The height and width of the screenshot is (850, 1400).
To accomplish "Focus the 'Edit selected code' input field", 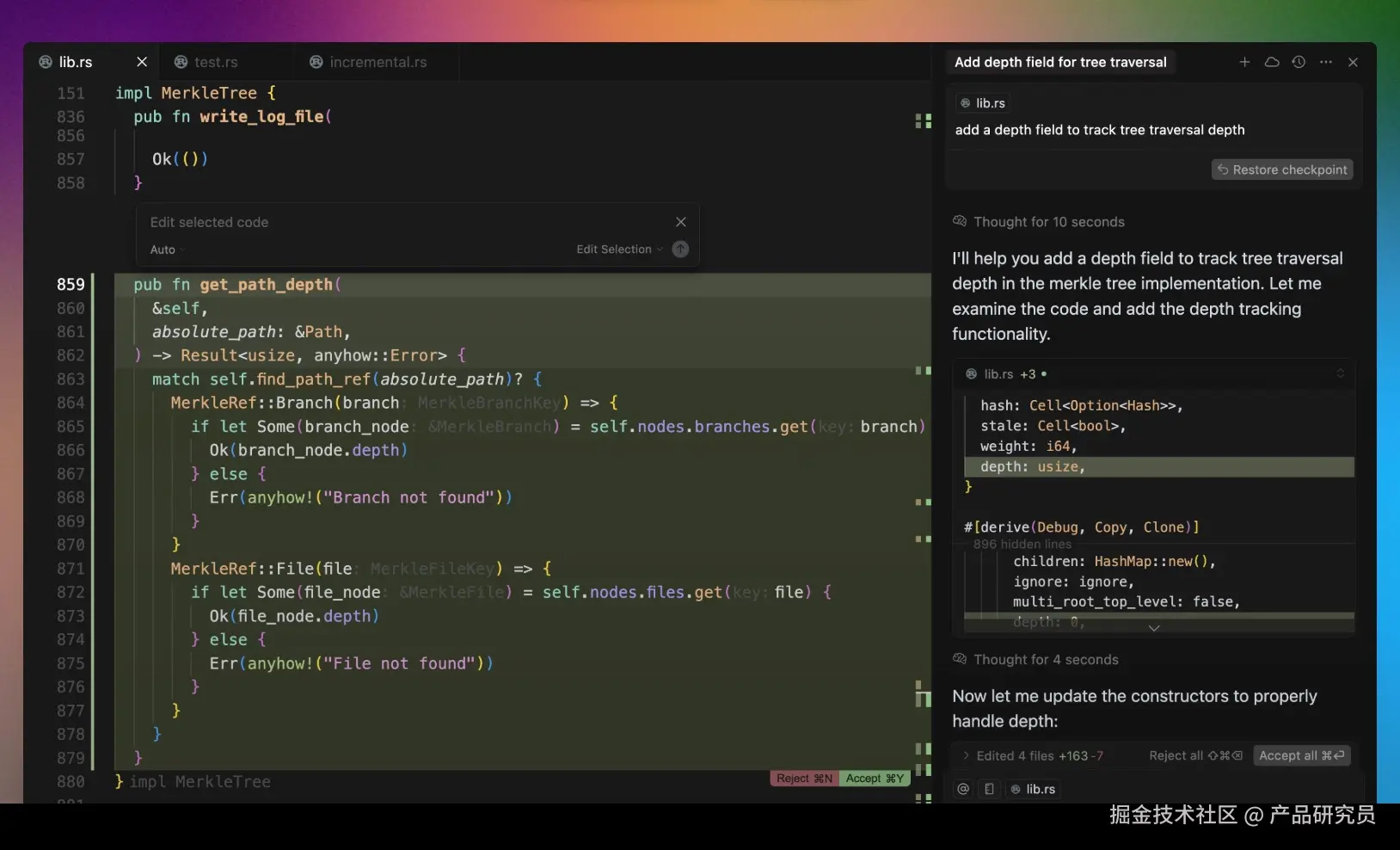I will [404, 222].
